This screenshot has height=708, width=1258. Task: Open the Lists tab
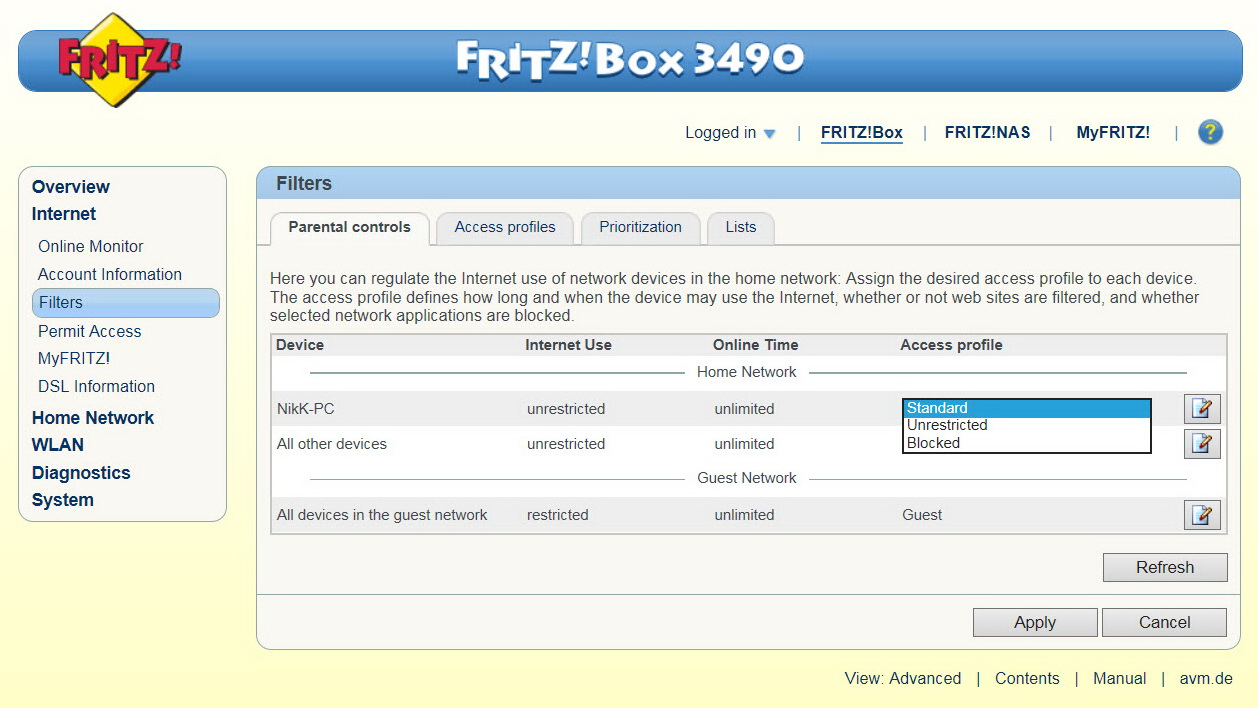point(741,228)
